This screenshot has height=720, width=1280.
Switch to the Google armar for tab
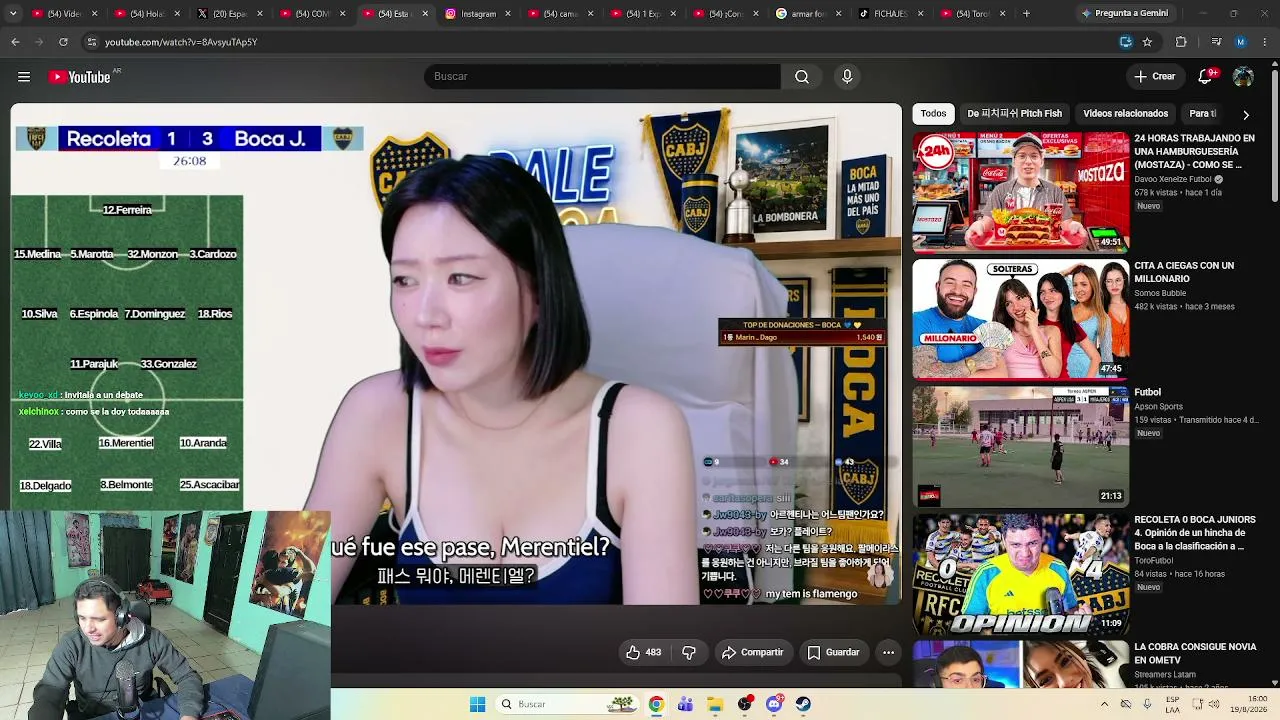click(x=808, y=14)
